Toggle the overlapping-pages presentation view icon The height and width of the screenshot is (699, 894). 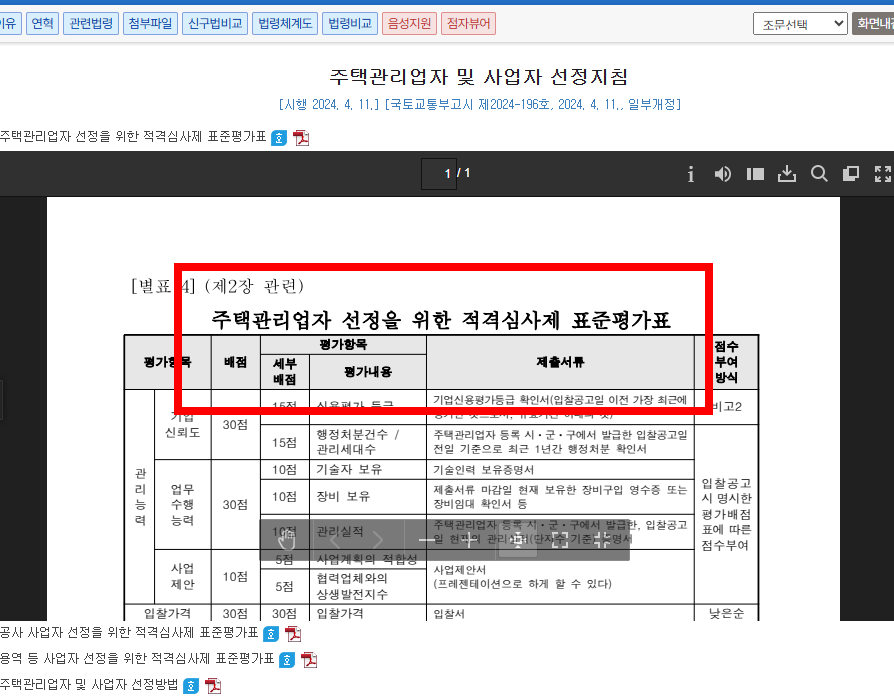(851, 173)
